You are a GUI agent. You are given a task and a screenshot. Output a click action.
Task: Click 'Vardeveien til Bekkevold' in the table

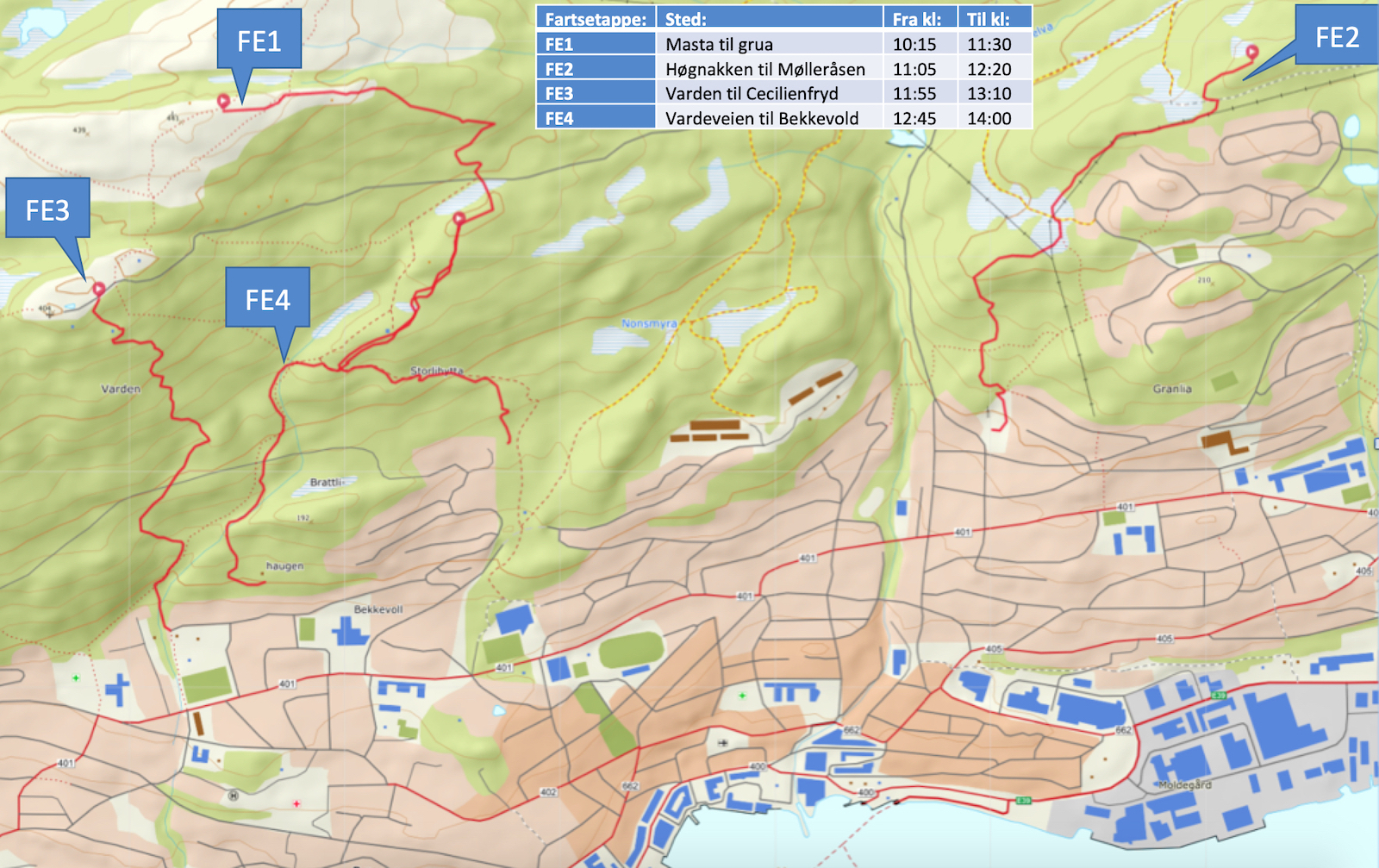coord(762,118)
